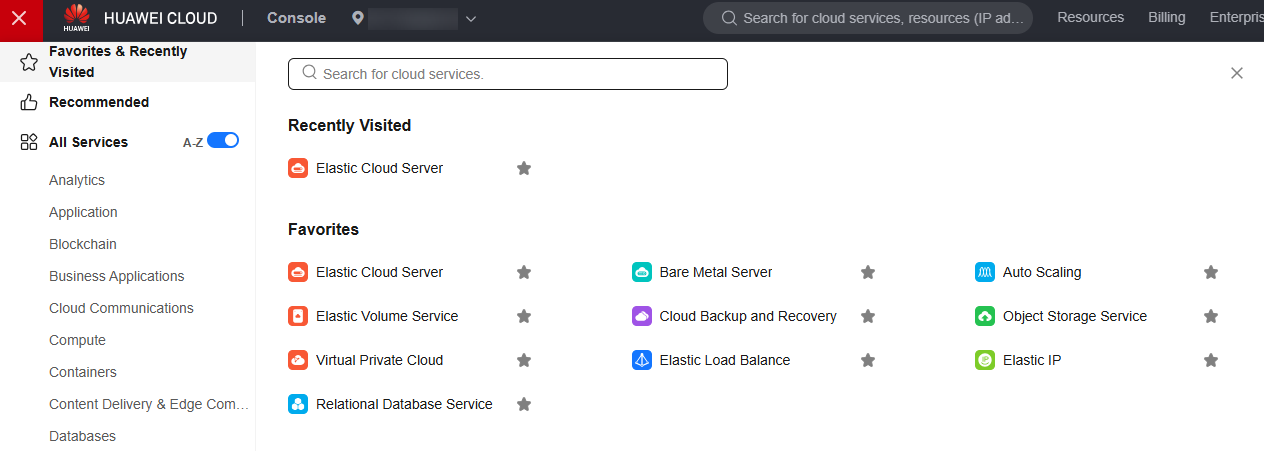Open the Cloud Communications category
1264x451 pixels.
tap(121, 308)
